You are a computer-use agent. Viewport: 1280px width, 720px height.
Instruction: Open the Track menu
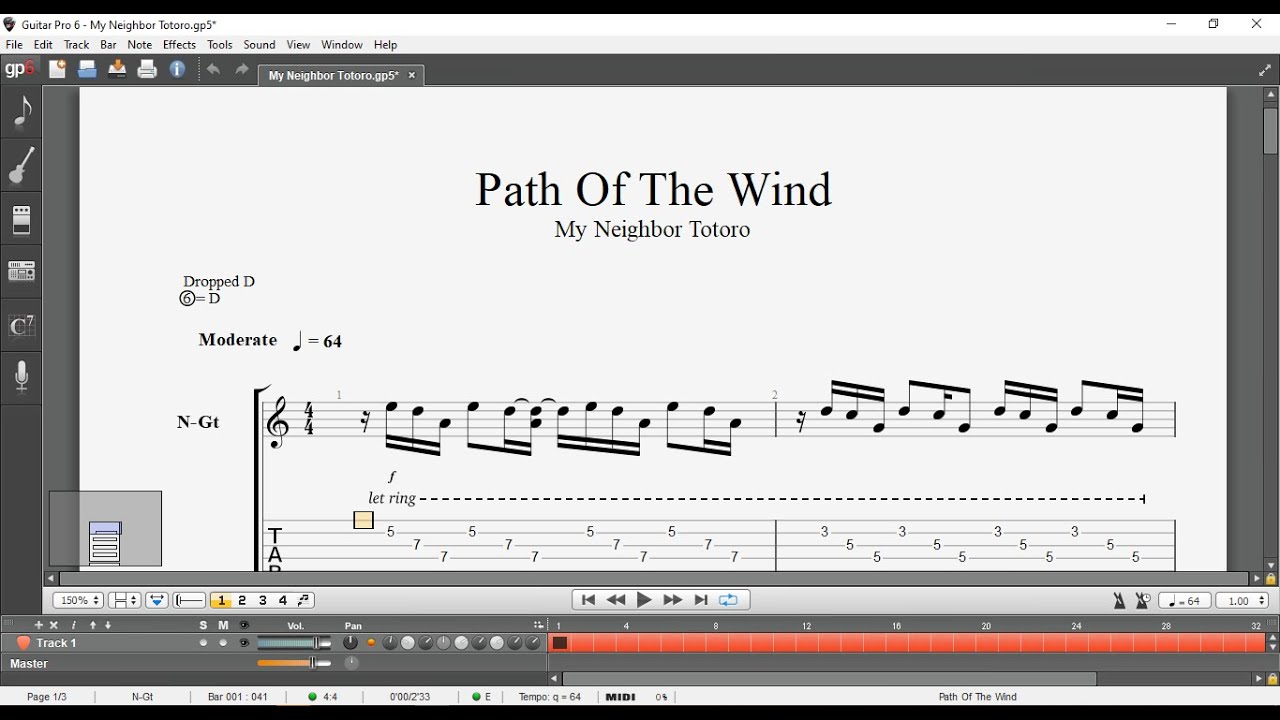point(77,45)
